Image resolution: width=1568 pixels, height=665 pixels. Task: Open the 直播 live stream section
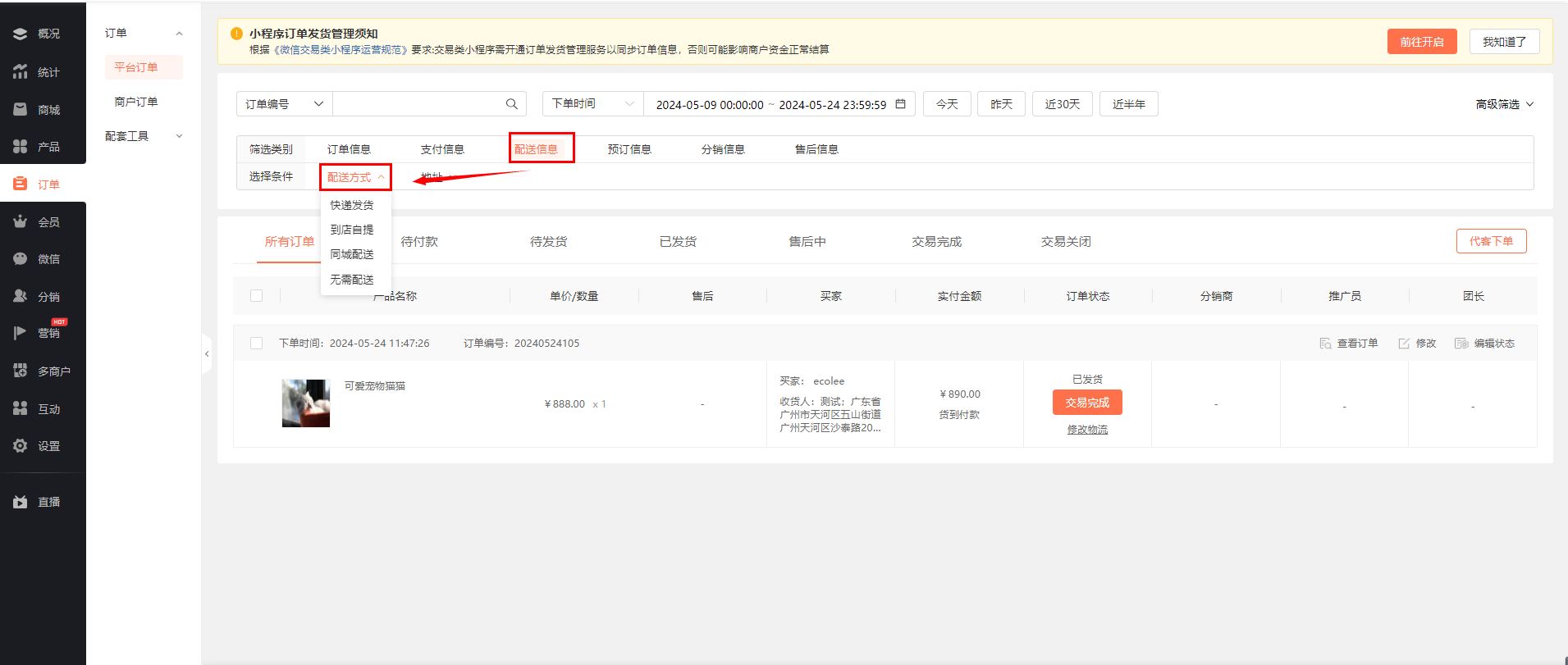pyautogui.click(x=21, y=502)
